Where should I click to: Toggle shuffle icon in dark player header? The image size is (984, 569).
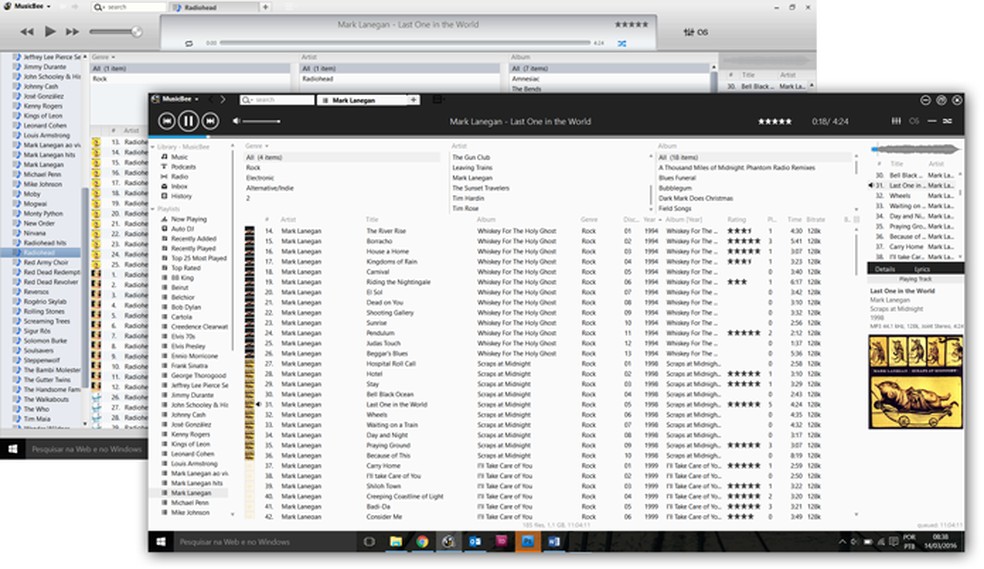[x=948, y=121]
